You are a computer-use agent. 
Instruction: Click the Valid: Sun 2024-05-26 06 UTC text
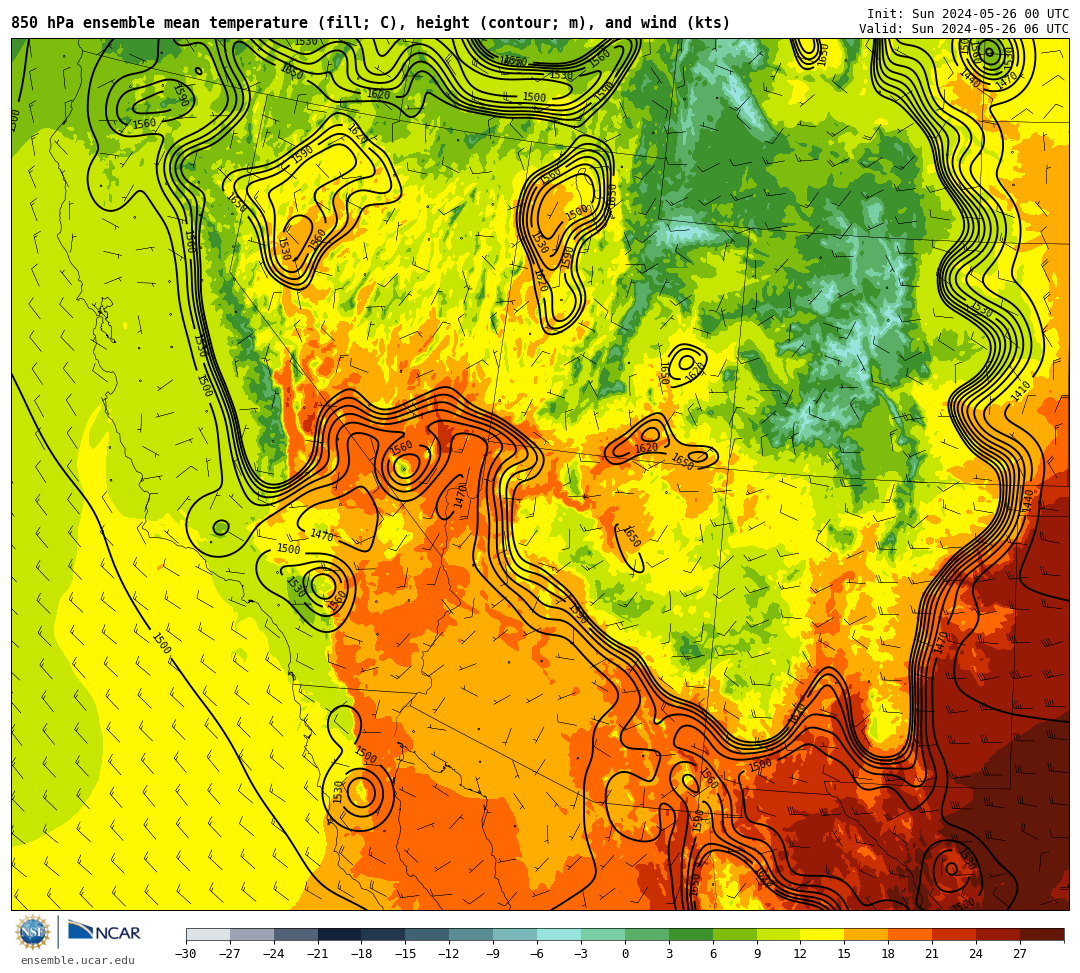[964, 28]
